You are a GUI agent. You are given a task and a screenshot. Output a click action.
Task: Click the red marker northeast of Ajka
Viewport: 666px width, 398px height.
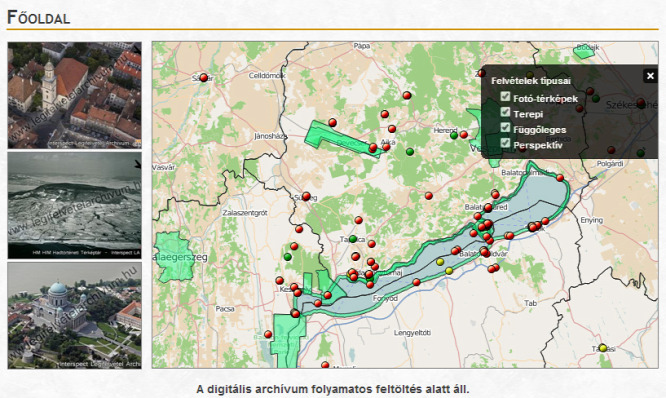[x=392, y=129]
